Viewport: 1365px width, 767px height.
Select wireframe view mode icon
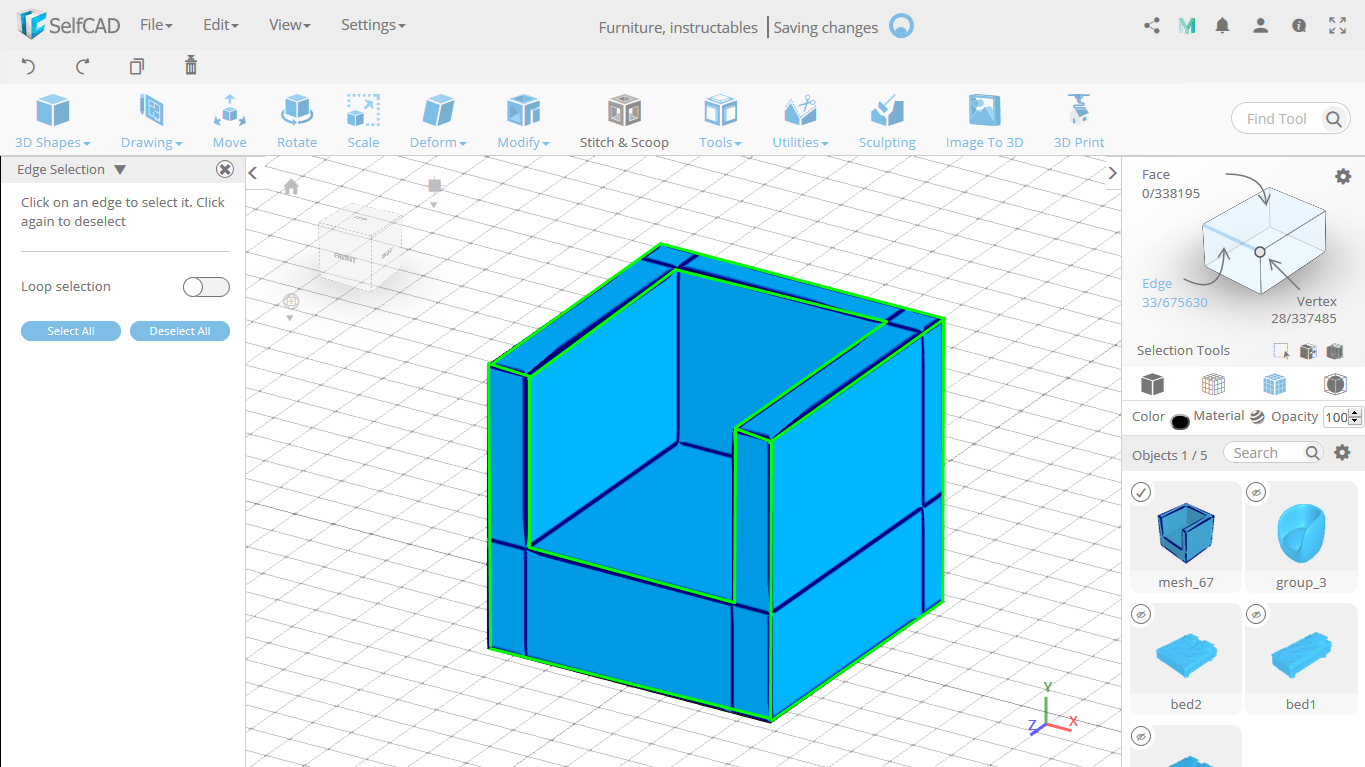(1213, 384)
